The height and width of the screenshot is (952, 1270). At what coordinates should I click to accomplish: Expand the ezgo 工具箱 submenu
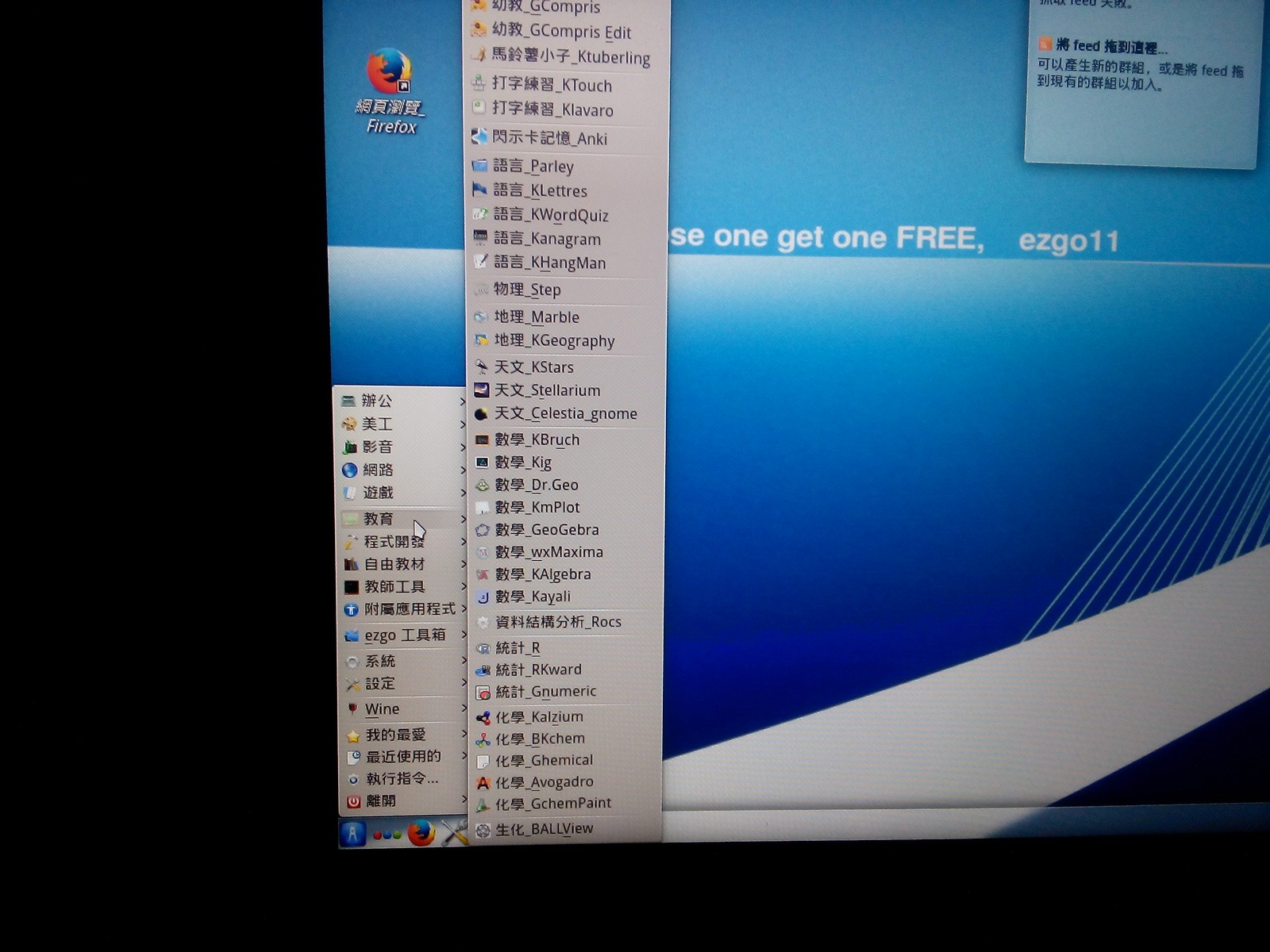click(405, 635)
